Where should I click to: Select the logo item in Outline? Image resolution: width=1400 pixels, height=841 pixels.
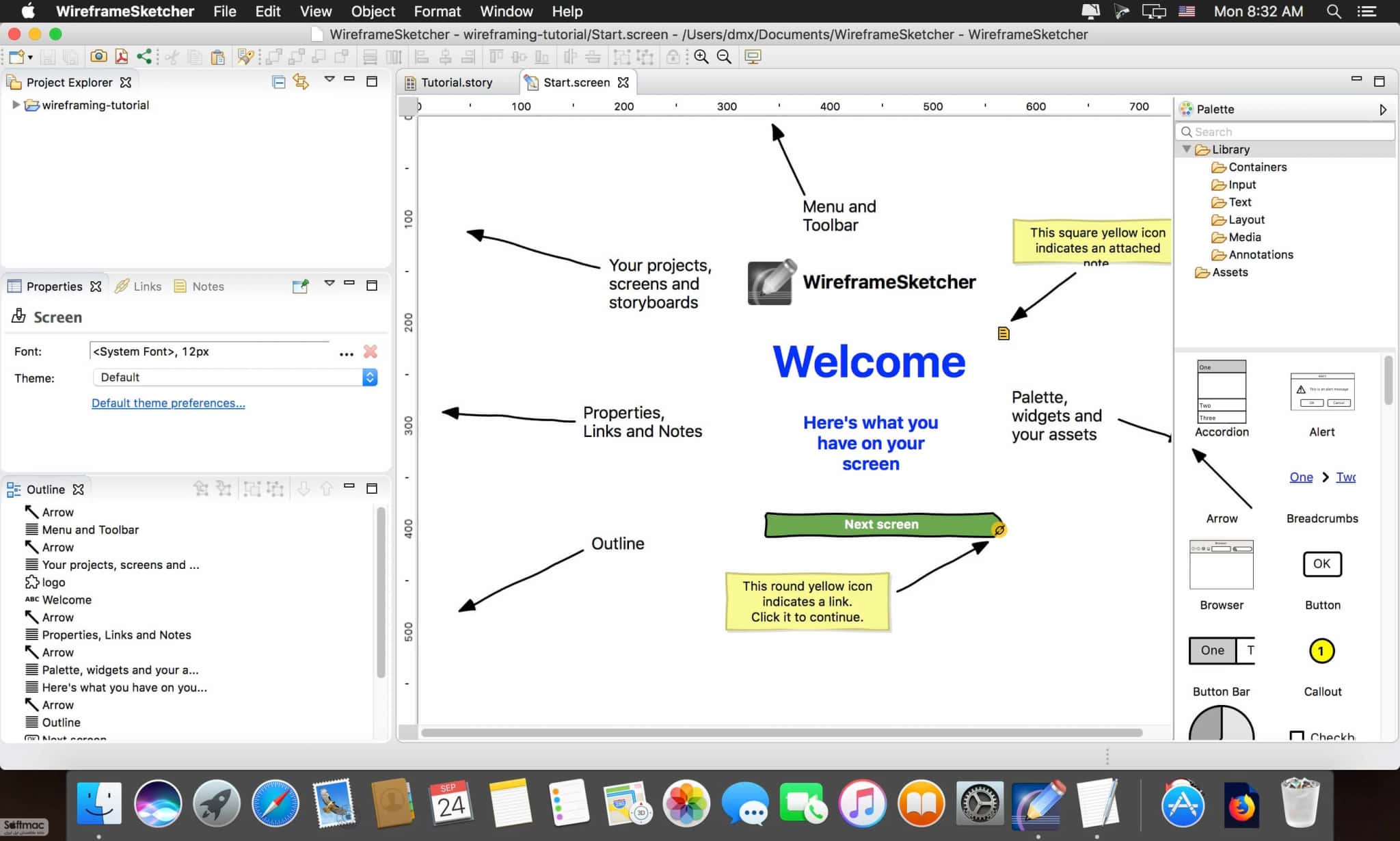[x=45, y=583]
